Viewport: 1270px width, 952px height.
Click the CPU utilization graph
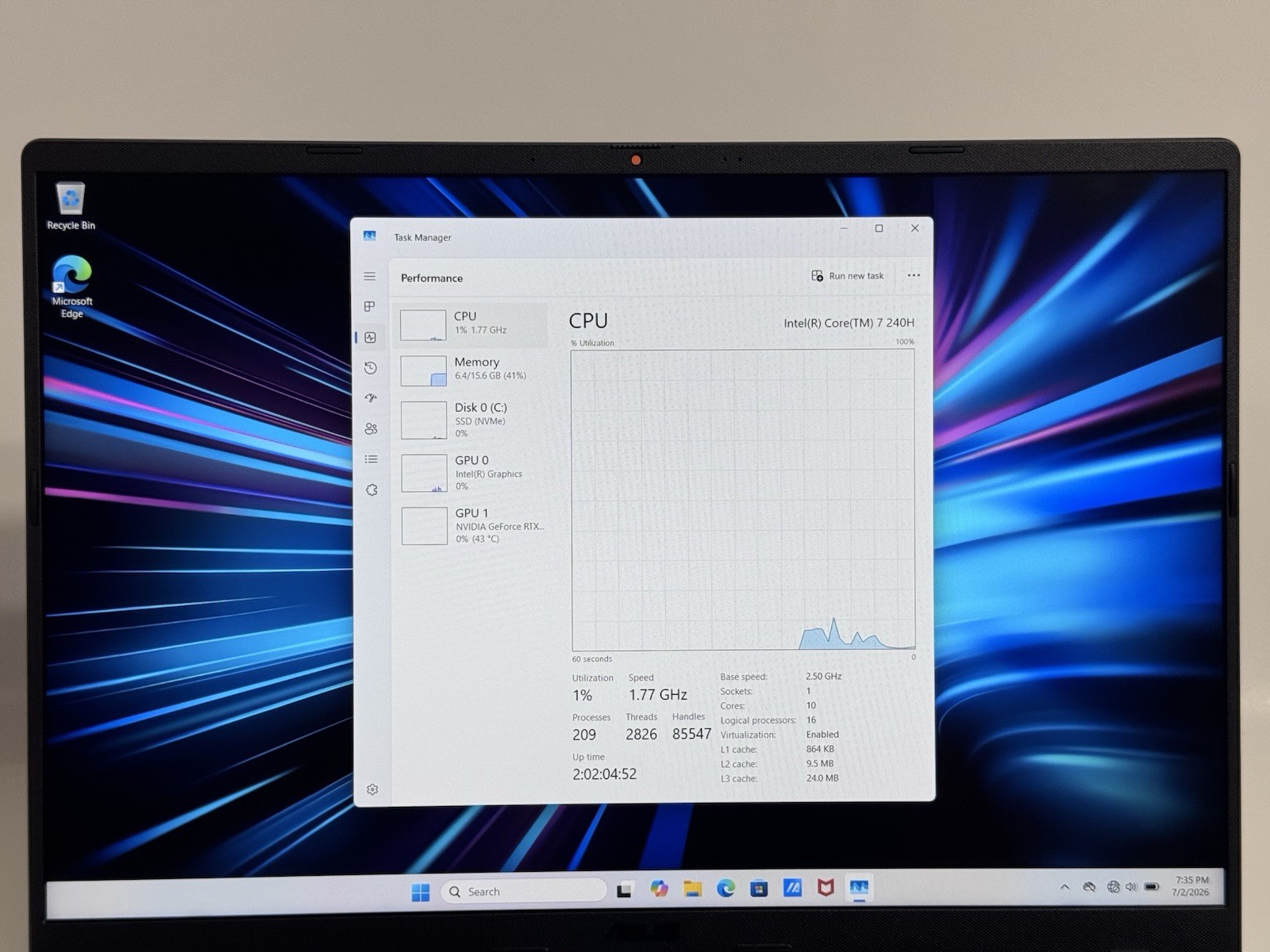tap(743, 500)
